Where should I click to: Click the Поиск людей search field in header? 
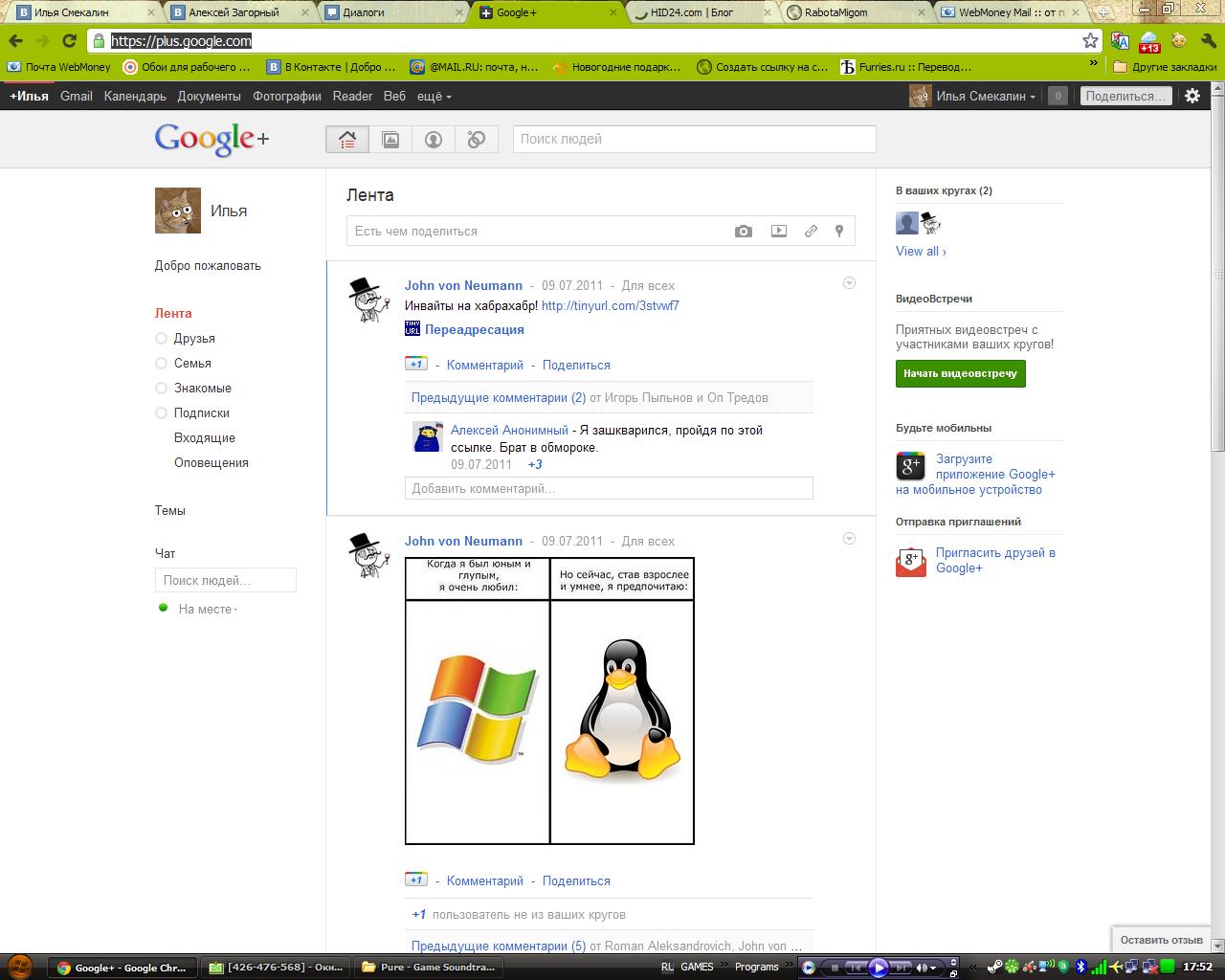[x=695, y=139]
